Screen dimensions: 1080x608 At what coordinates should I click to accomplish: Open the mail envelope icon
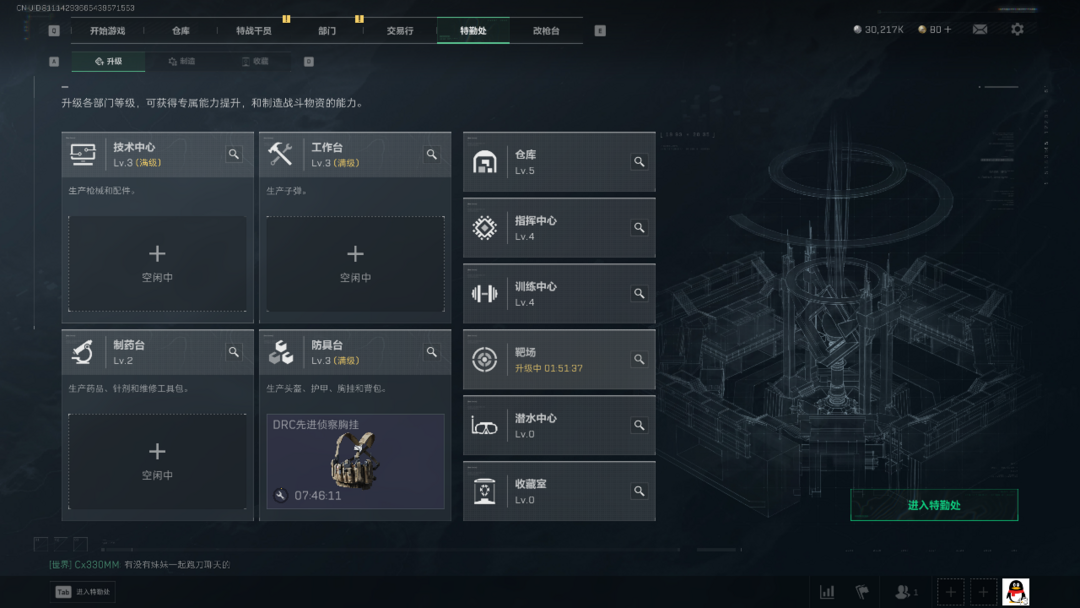[979, 30]
